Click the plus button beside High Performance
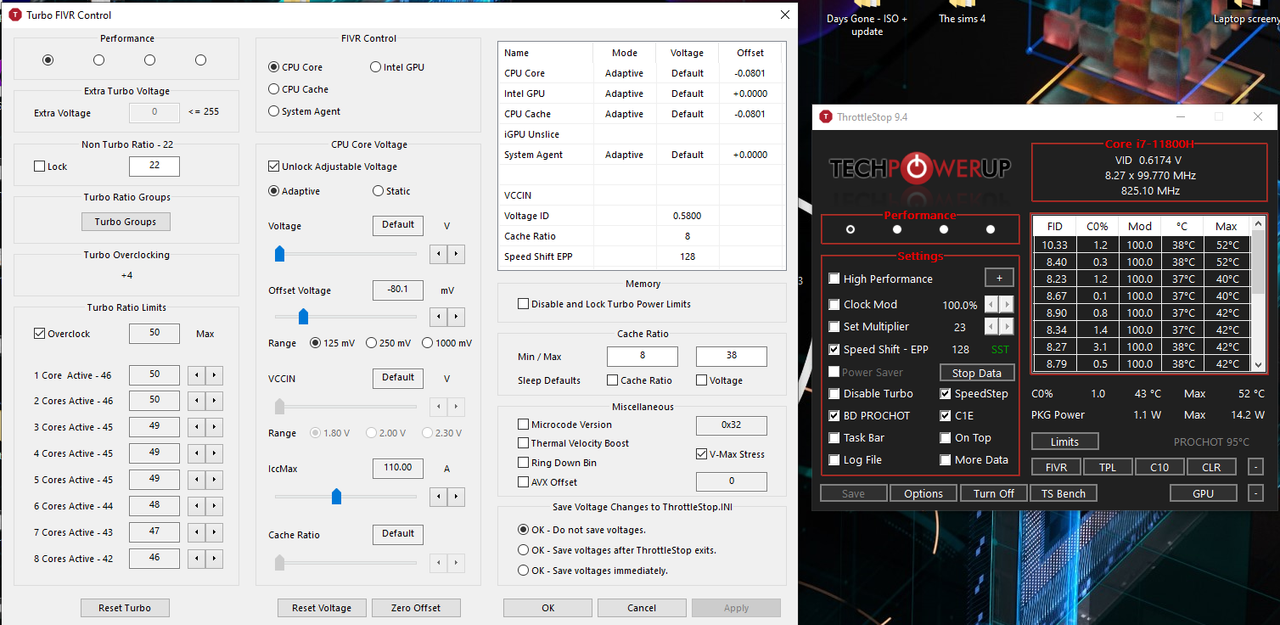This screenshot has width=1280, height=625. point(999,278)
